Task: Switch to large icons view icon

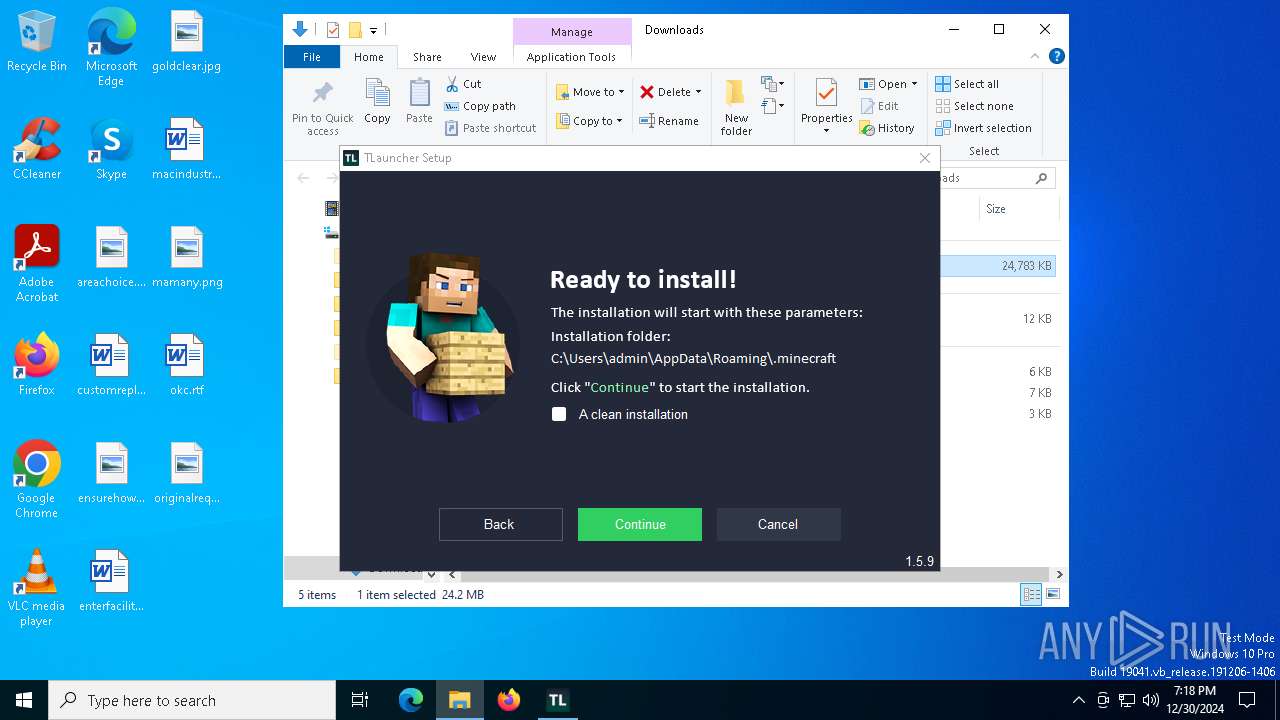Action: (1052, 595)
